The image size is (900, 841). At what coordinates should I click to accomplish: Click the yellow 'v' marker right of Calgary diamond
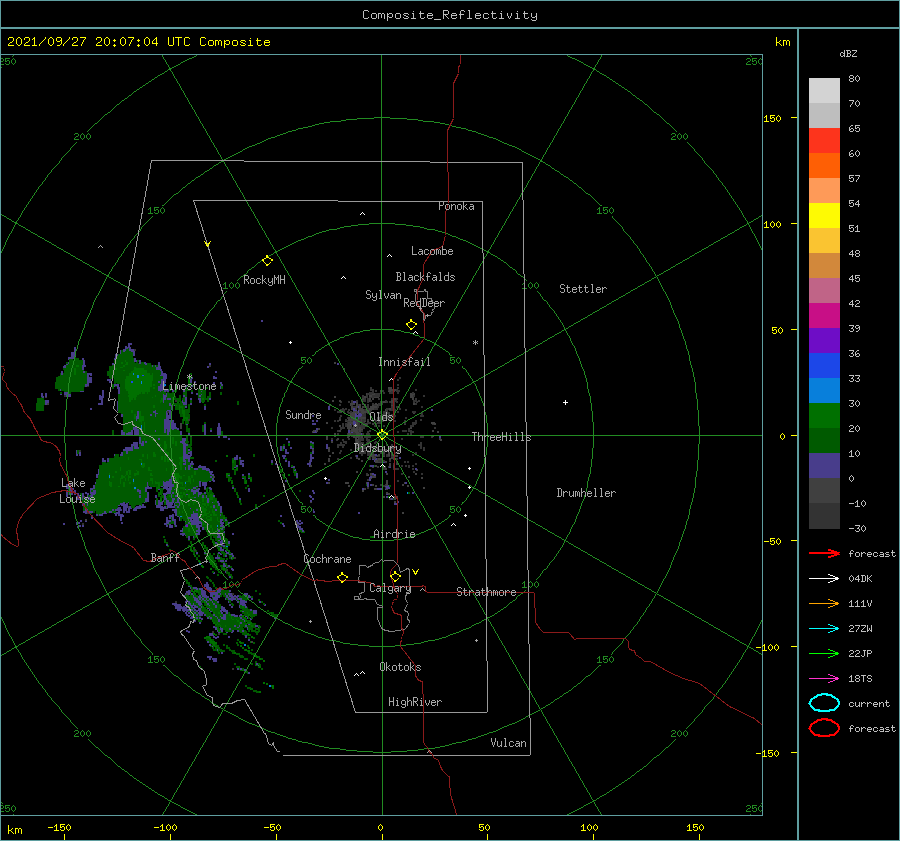pos(416,572)
